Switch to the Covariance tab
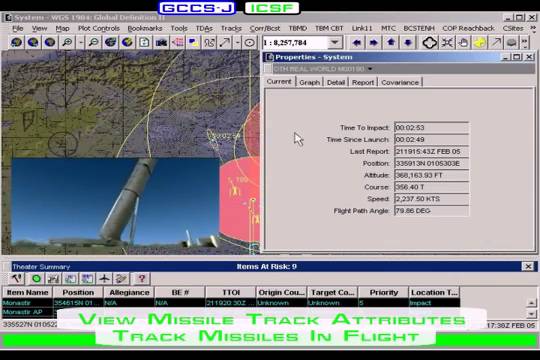Image resolution: width=540 pixels, height=360 pixels. click(x=400, y=82)
